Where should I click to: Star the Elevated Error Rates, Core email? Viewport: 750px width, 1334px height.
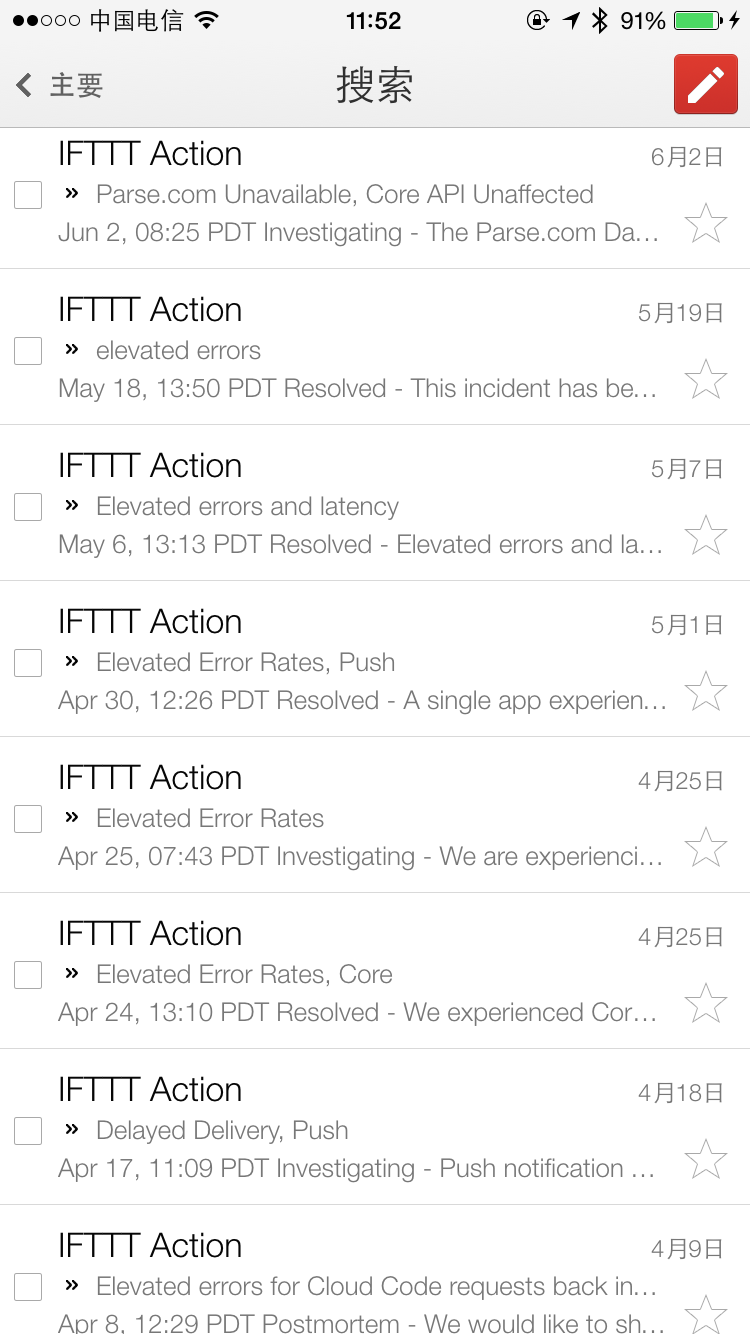click(x=705, y=1003)
